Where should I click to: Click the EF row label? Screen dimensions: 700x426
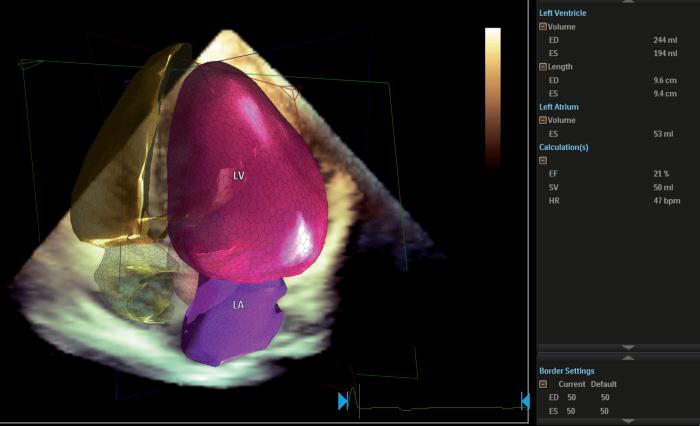pos(553,174)
